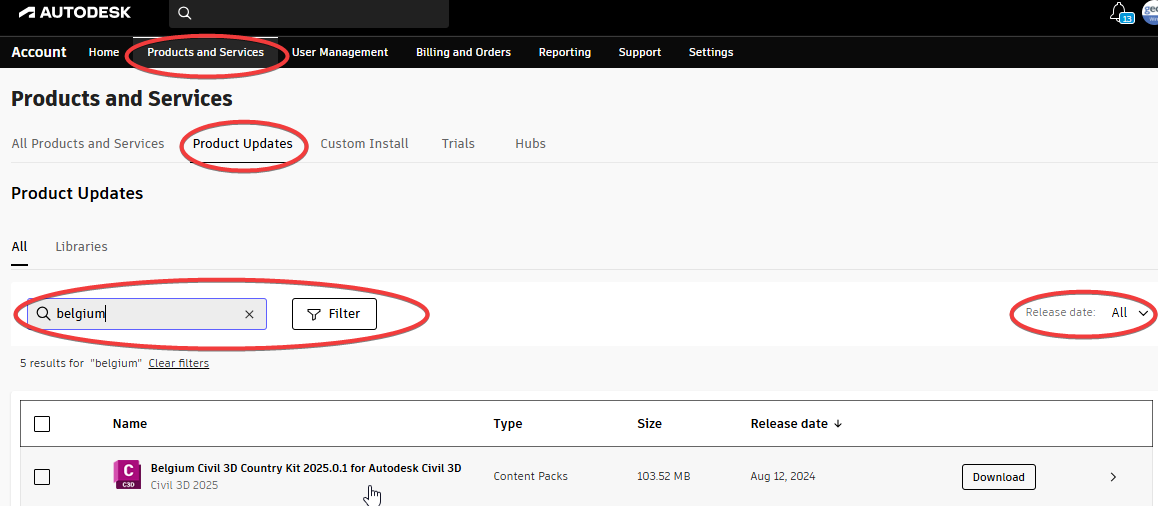
Task: Click the magnifier icon in belgium search field
Action: point(43,314)
